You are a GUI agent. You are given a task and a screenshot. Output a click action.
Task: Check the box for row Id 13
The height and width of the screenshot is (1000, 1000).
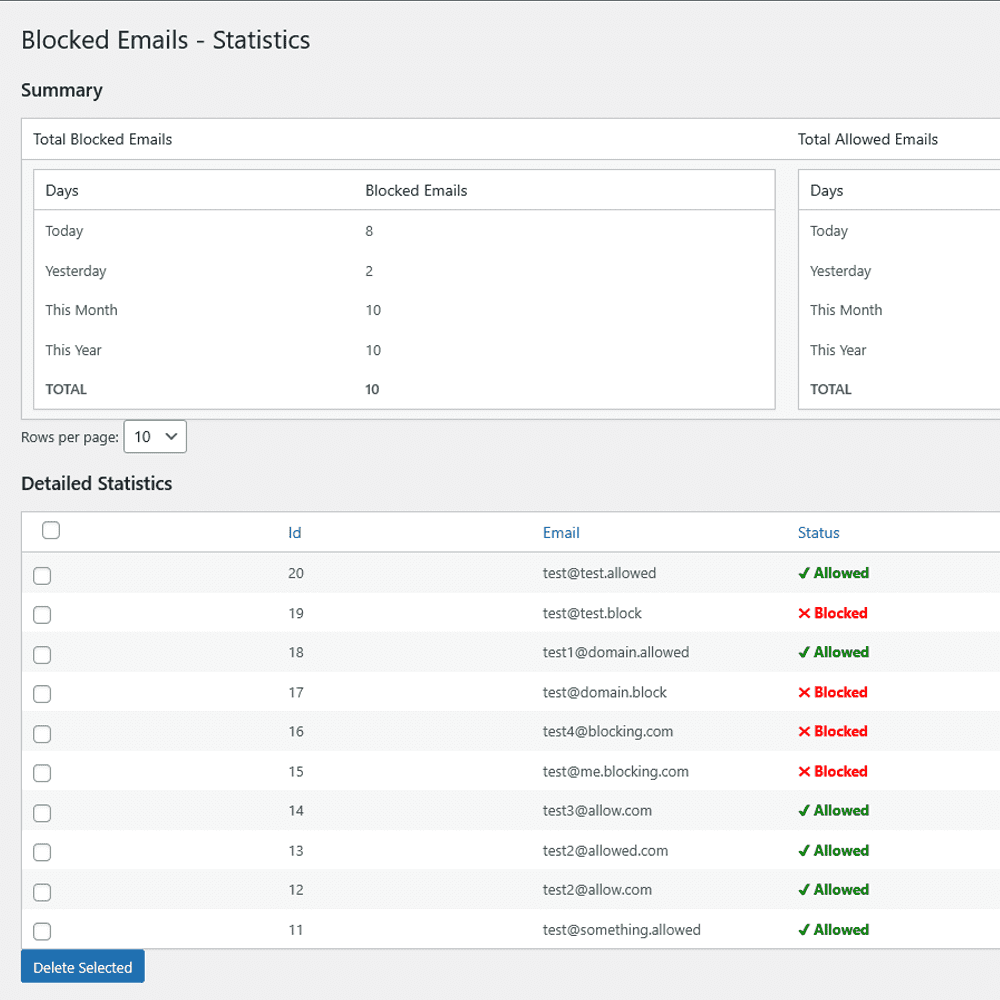[42, 852]
